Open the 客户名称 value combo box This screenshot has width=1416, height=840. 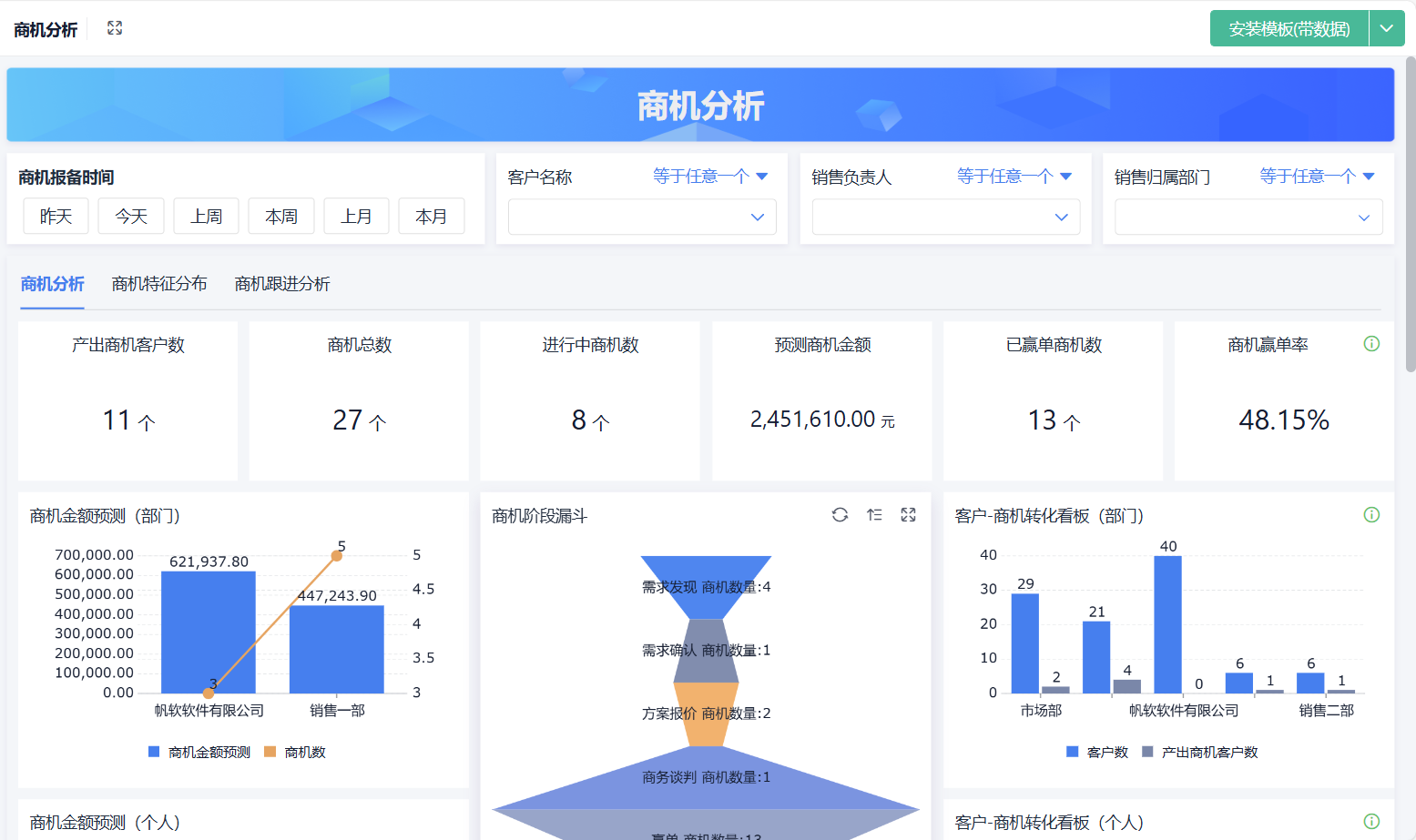(642, 217)
